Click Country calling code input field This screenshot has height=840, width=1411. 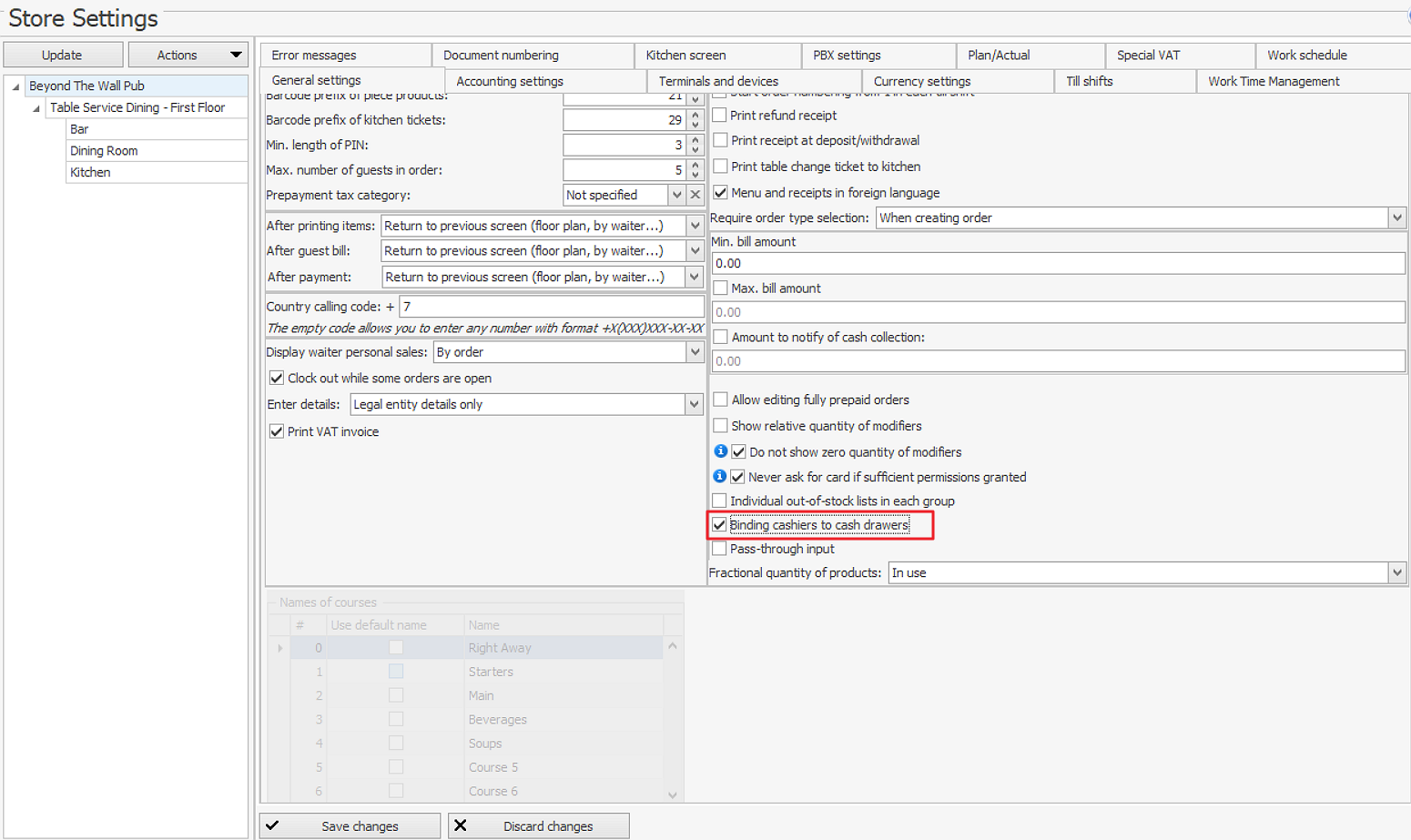pos(551,307)
